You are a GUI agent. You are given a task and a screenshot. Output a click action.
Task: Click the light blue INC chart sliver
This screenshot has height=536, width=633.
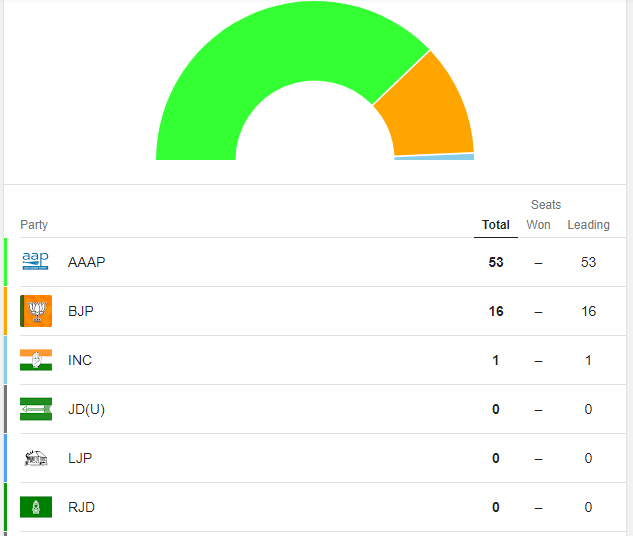coord(434,157)
